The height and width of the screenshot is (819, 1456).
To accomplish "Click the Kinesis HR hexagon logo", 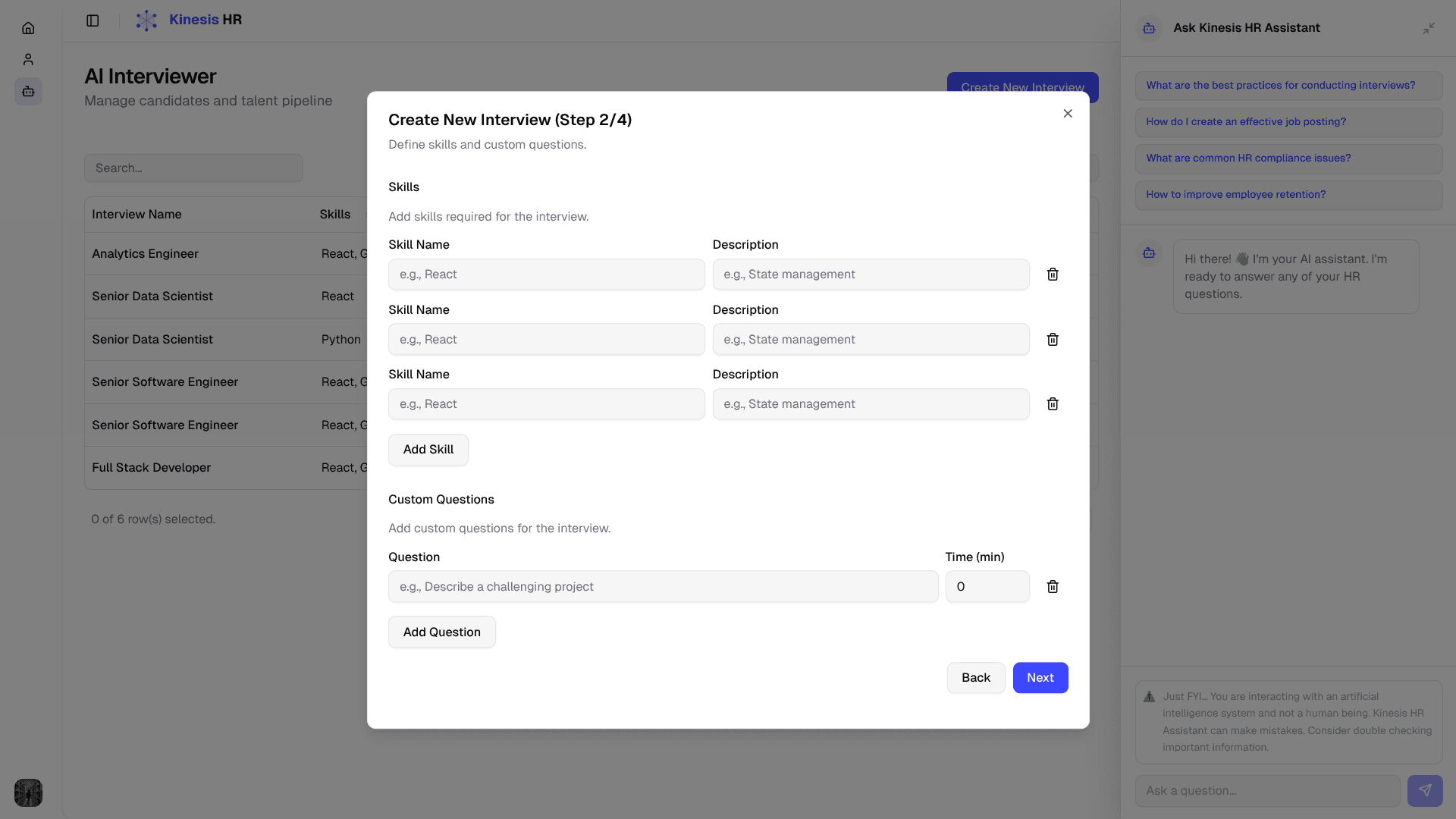I will click(x=146, y=20).
